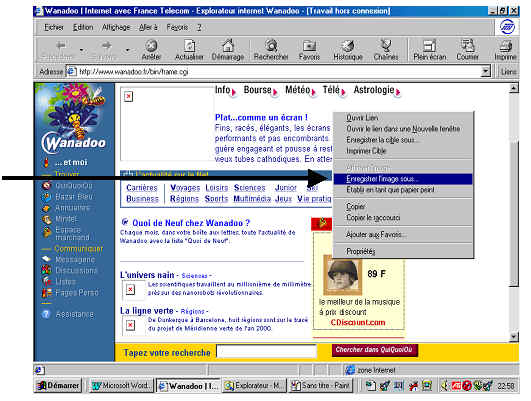Open the Historique toolbar icon
Screen dimensions: 531x401
click(348, 46)
